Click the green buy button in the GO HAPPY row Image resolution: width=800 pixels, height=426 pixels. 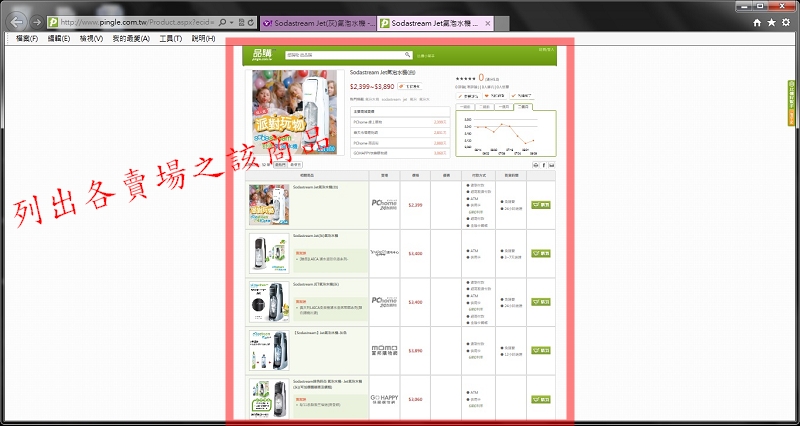pos(541,399)
